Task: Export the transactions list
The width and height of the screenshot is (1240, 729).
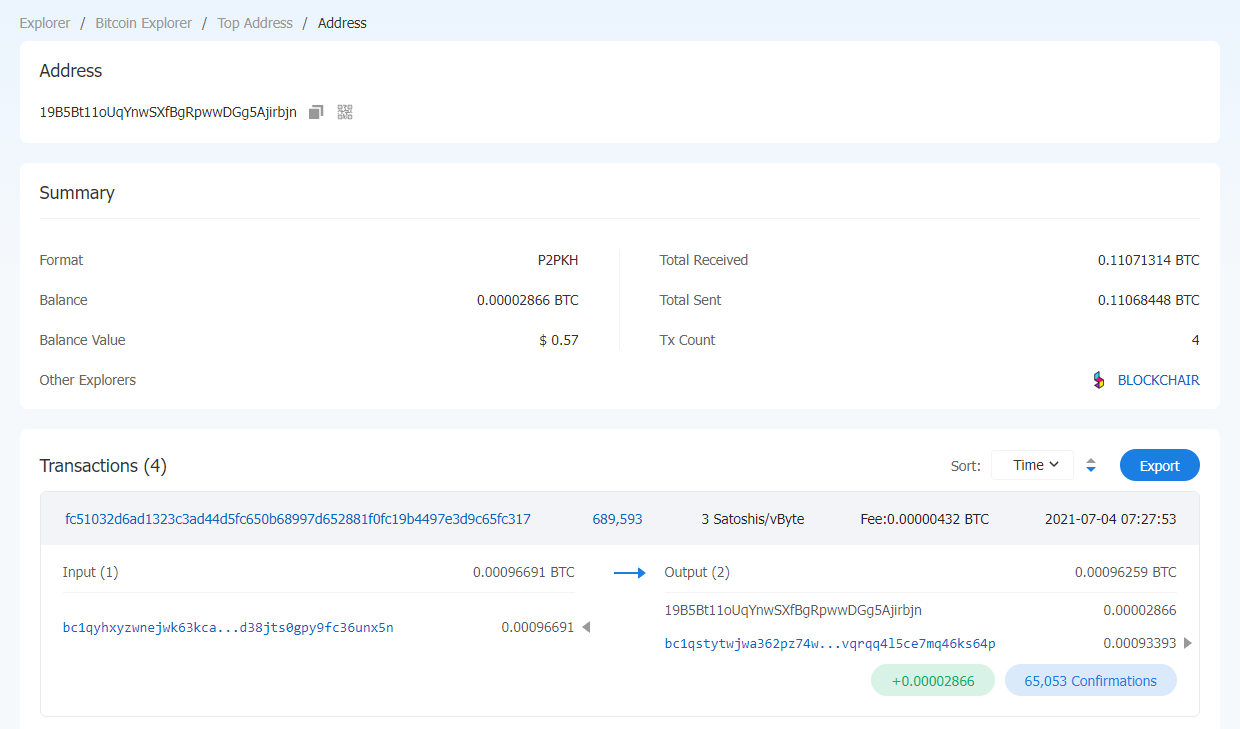Action: pos(1160,465)
